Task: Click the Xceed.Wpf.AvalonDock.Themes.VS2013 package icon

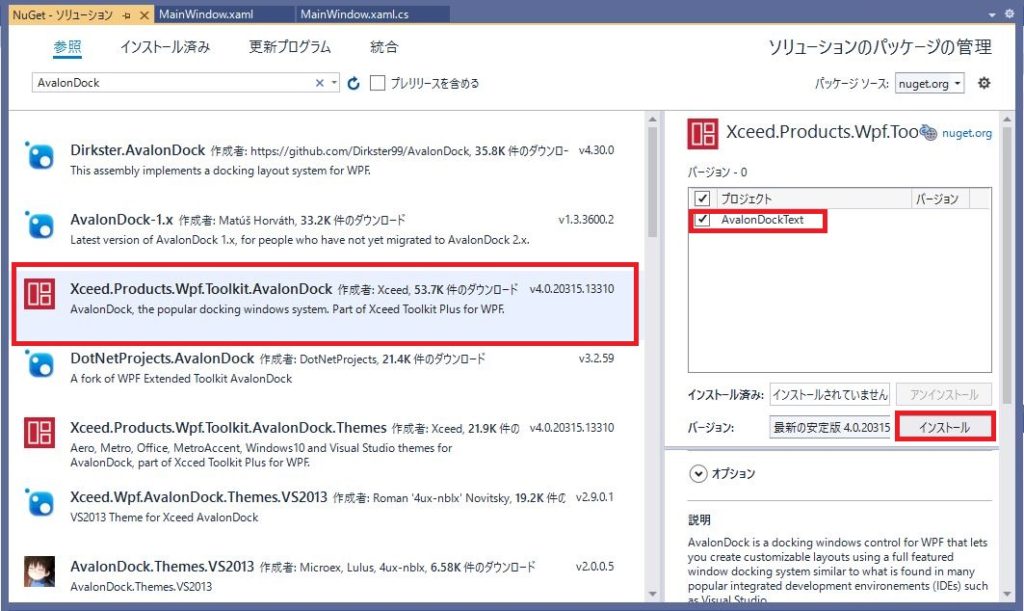Action: (39, 503)
